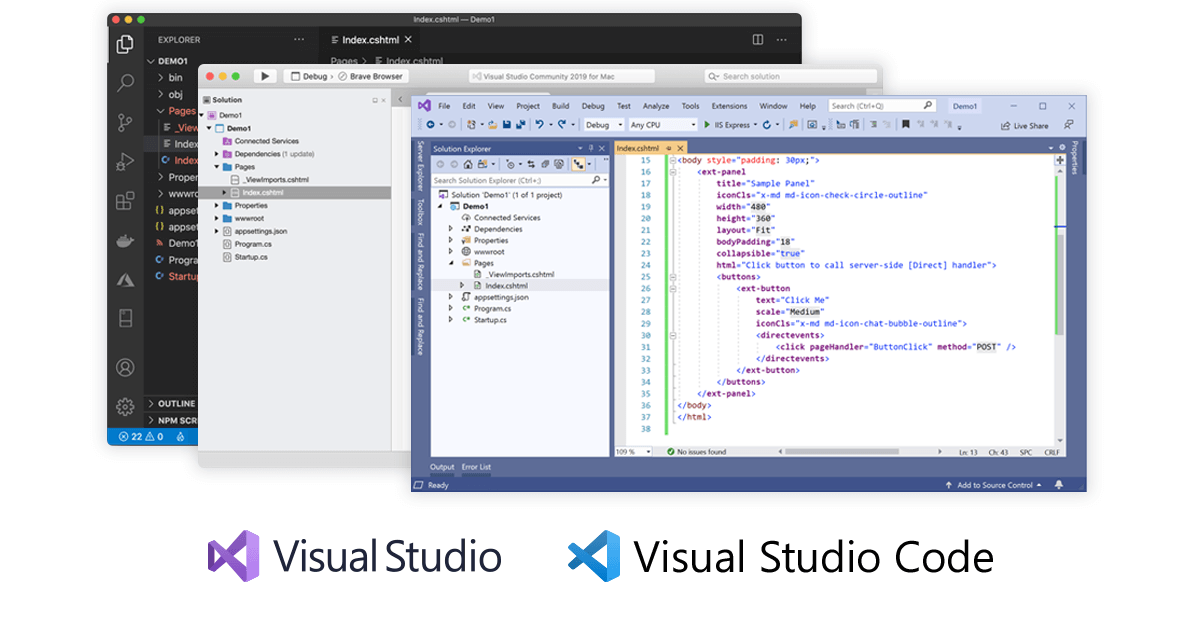
Task: Select Startup.cs in Visual Studio for Mac solution
Action: (250, 257)
